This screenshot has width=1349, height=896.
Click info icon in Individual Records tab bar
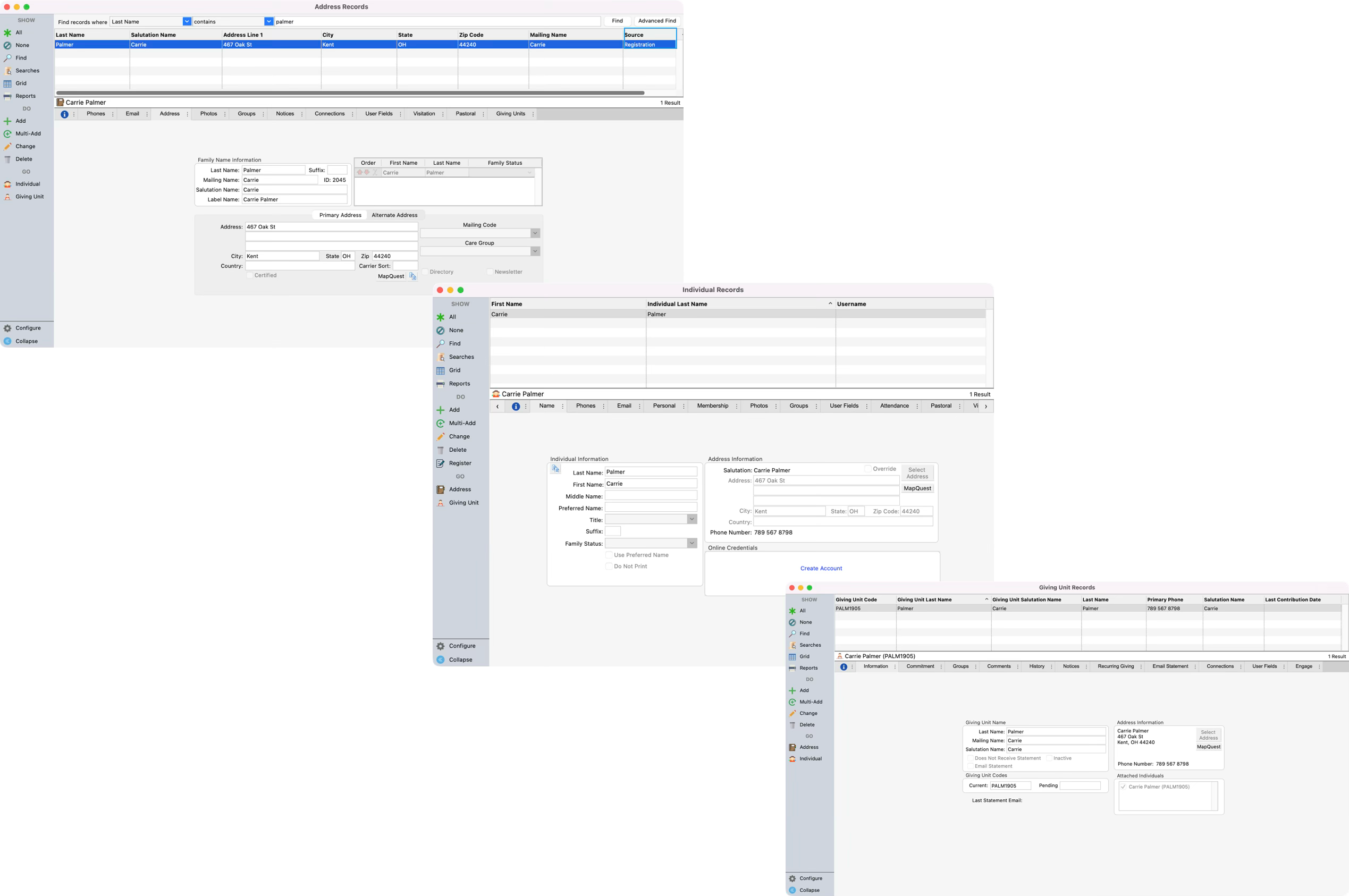[x=516, y=407]
